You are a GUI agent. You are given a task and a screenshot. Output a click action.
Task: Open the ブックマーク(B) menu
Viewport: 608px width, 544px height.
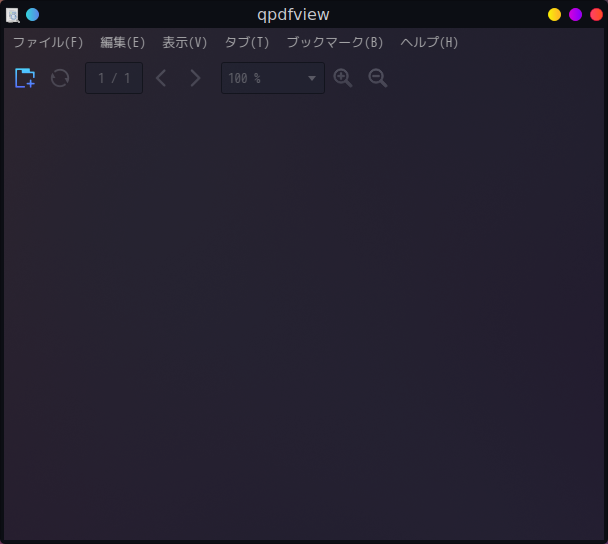(x=335, y=42)
